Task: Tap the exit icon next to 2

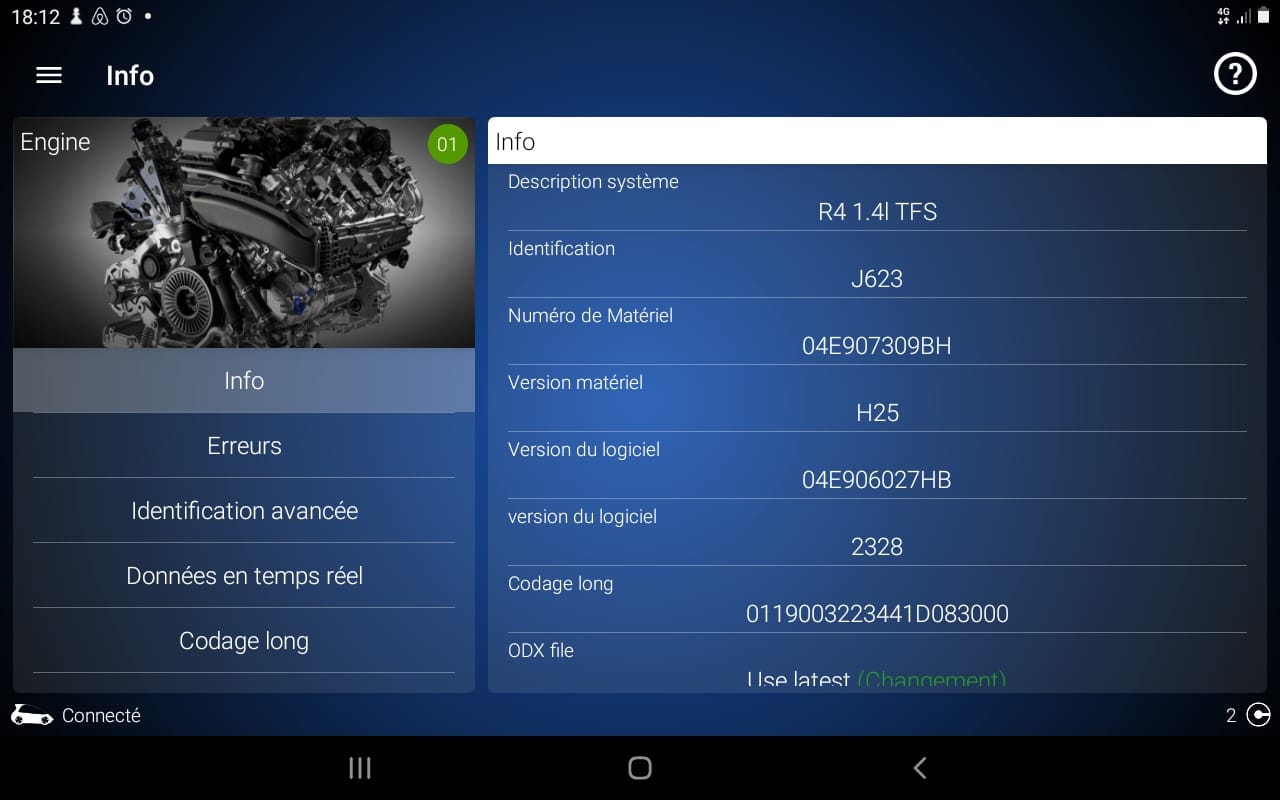Action: point(1259,715)
